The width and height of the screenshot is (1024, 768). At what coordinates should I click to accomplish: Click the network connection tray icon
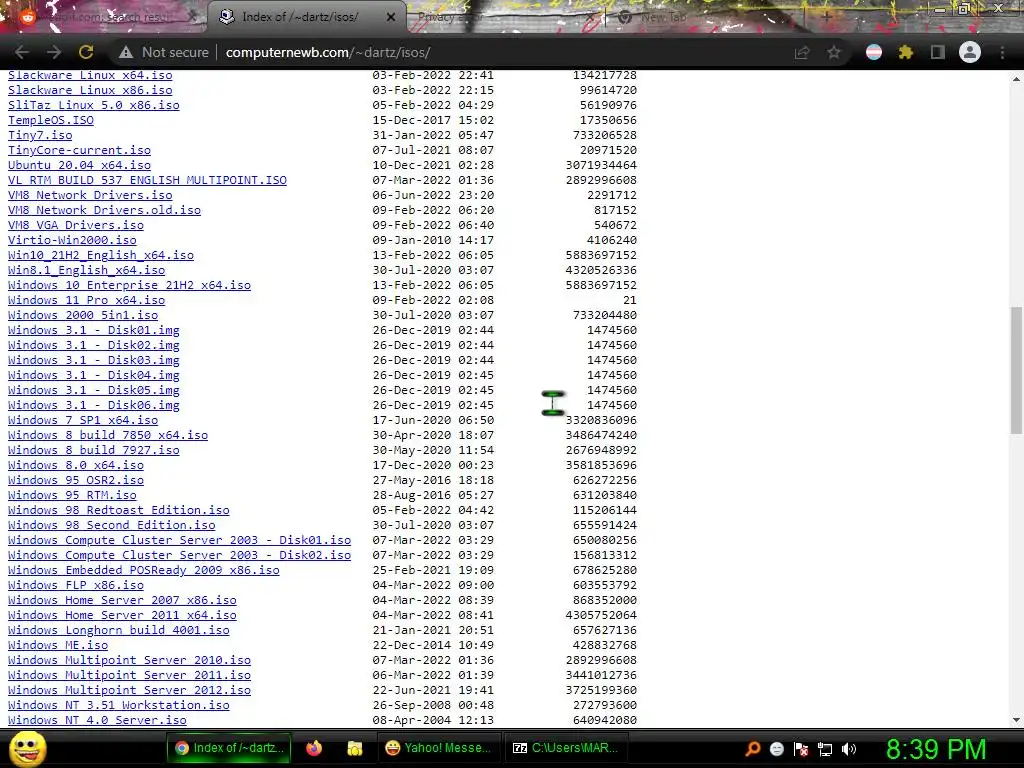pyautogui.click(x=825, y=749)
